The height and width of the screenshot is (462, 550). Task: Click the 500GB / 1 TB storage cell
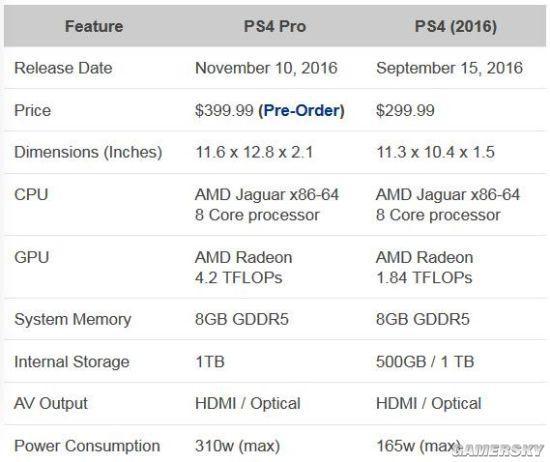(x=425, y=362)
